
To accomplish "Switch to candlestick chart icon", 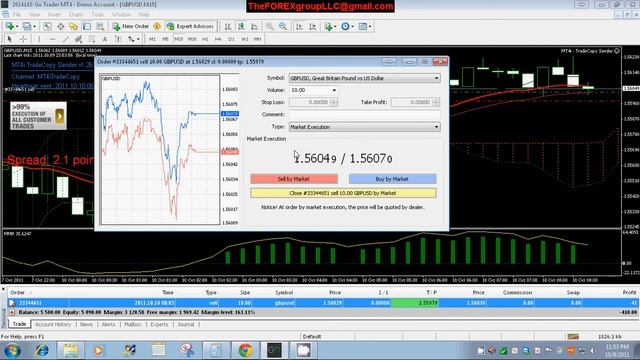I will coord(241,27).
